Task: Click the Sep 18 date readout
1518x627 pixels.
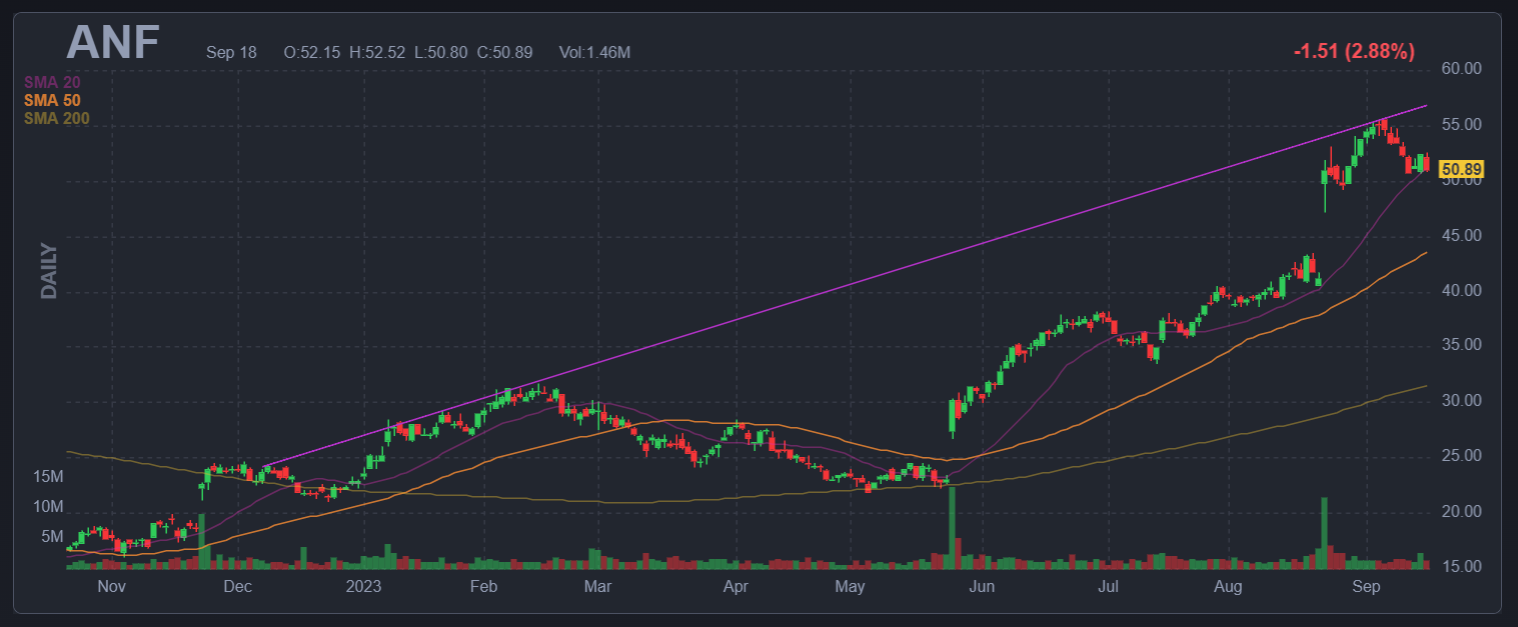Action: click(x=231, y=52)
